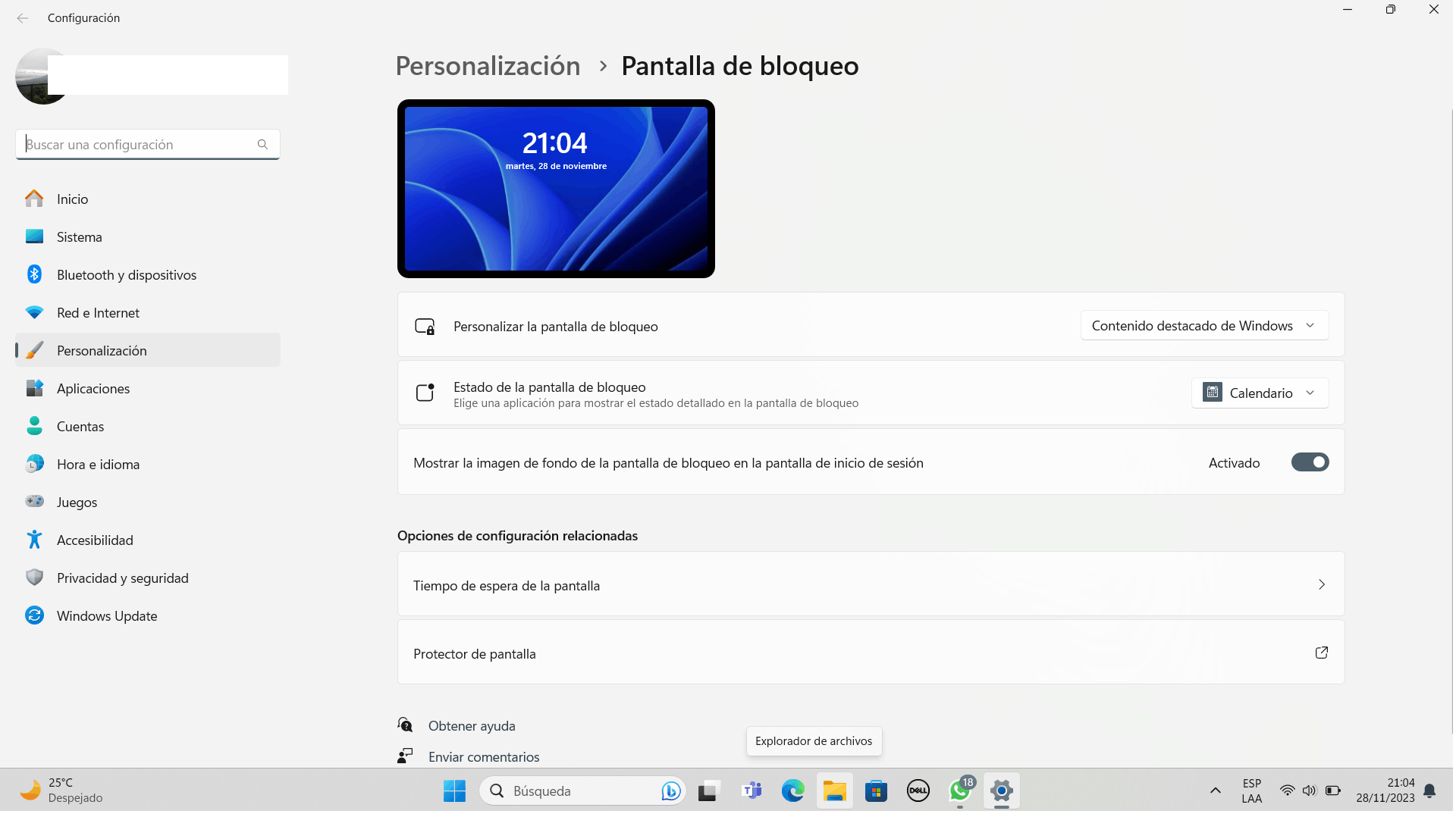Viewport: 1456px width, 814px height.
Task: Turn off lock screen background on sign-in toggle
Action: (x=1310, y=462)
